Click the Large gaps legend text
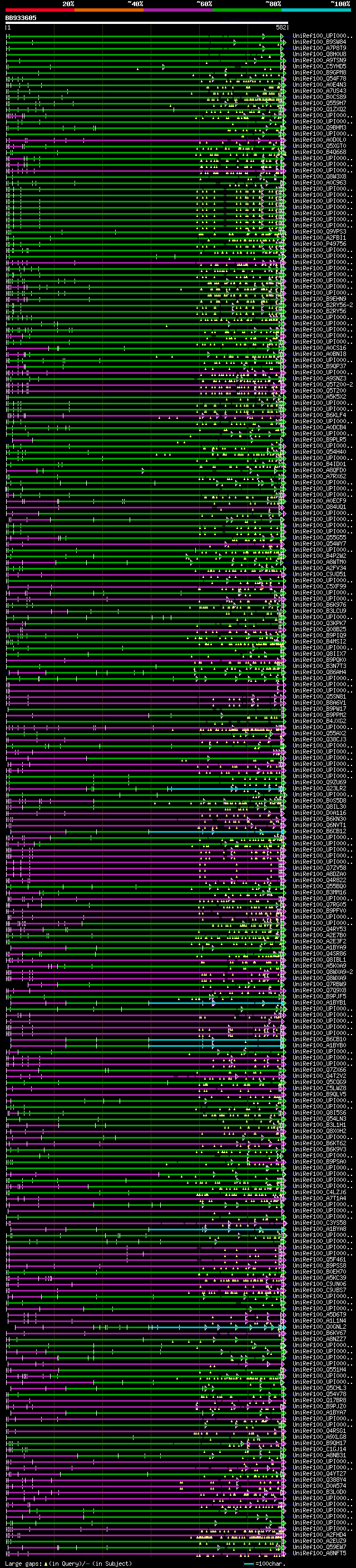This screenshot has height=1568, width=356. (68, 1563)
